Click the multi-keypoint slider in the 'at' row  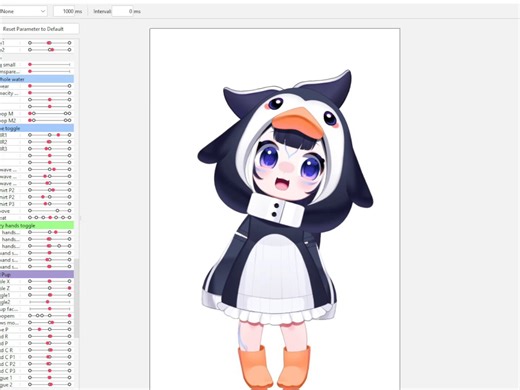tap(50, 217)
